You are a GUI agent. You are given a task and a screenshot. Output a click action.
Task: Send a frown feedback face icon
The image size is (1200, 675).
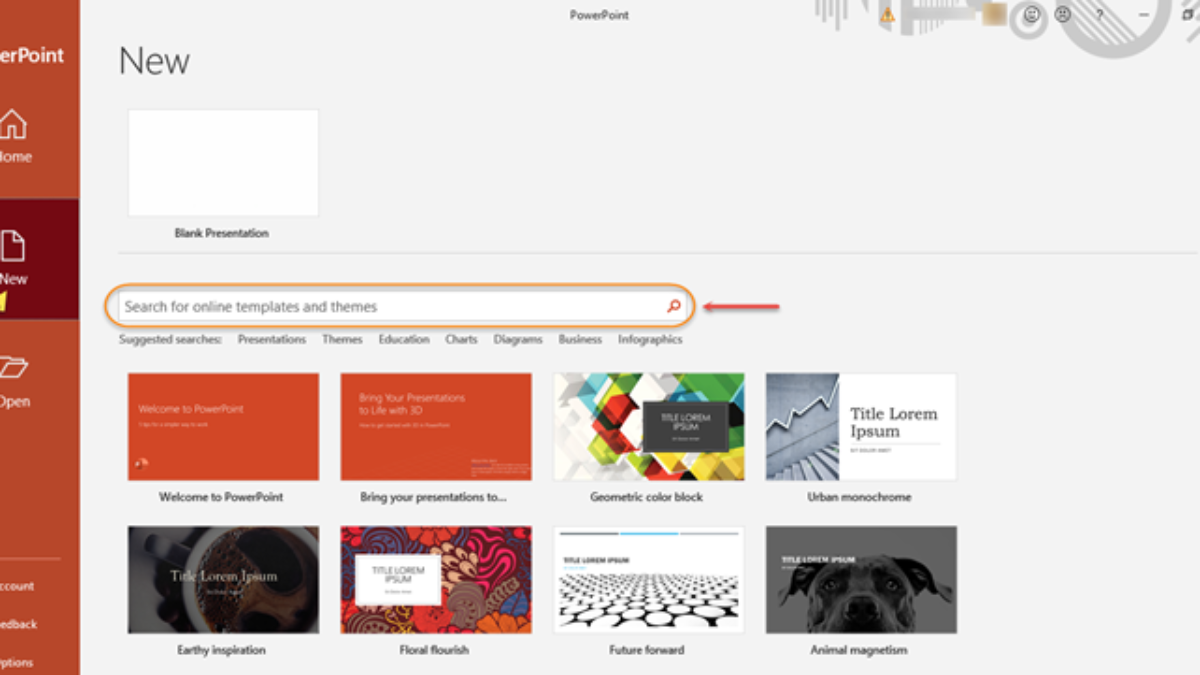(1063, 15)
